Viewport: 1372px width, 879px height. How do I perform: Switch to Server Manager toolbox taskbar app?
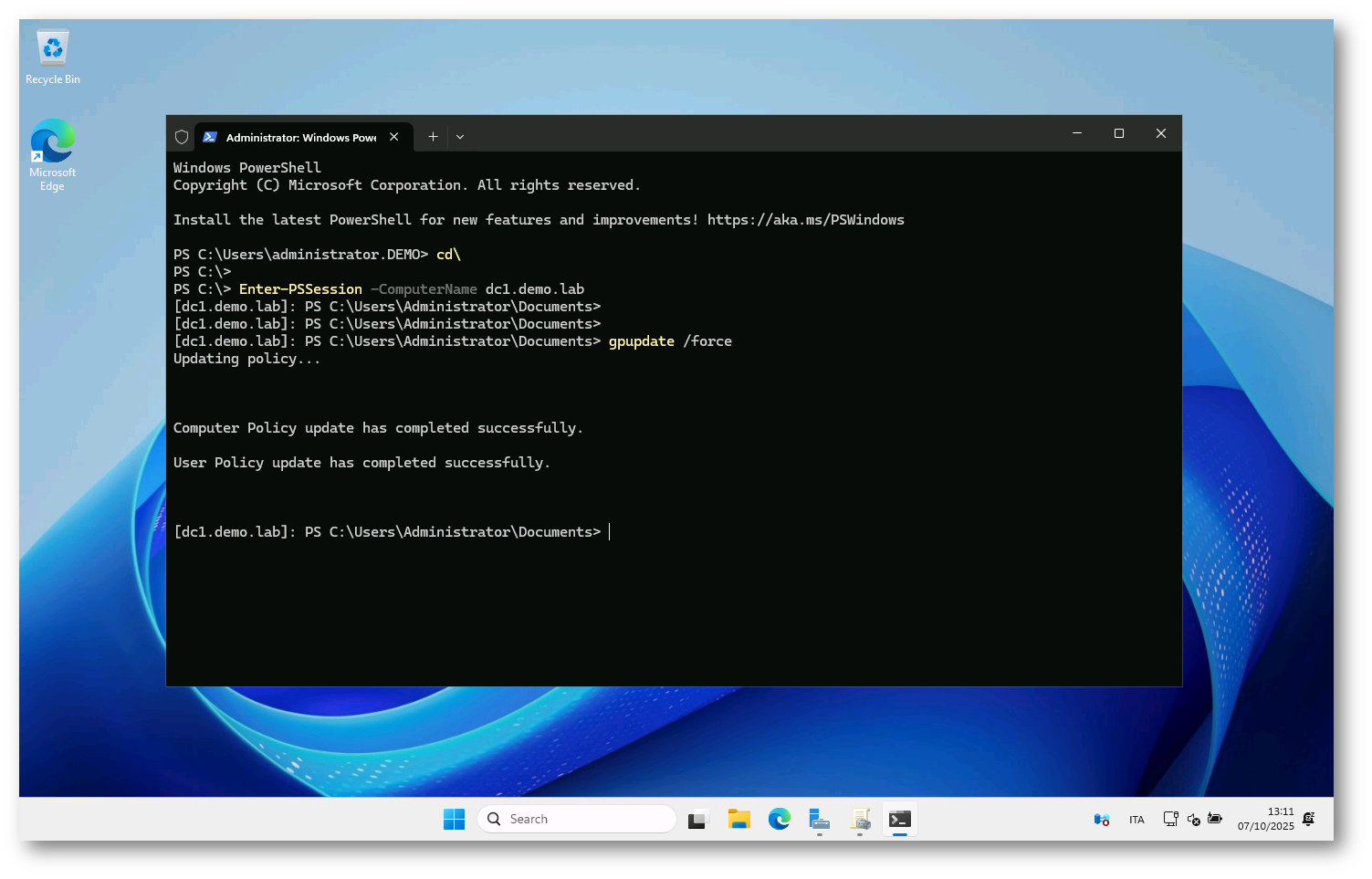click(819, 820)
